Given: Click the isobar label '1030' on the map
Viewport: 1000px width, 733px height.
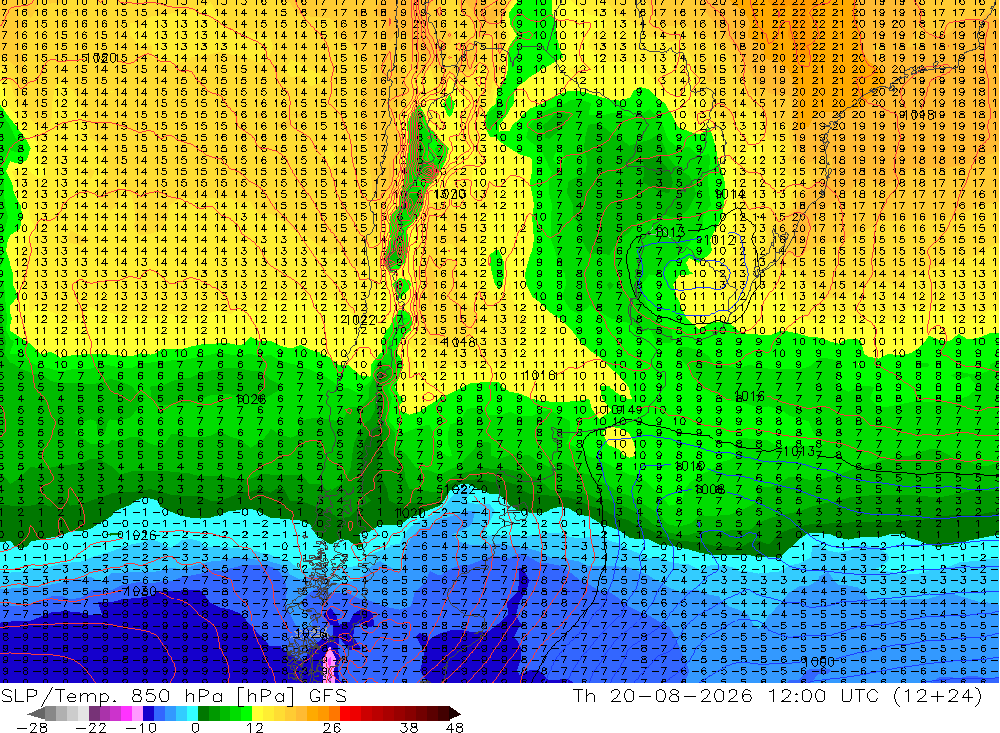Looking at the screenshot, I should pos(139,591).
